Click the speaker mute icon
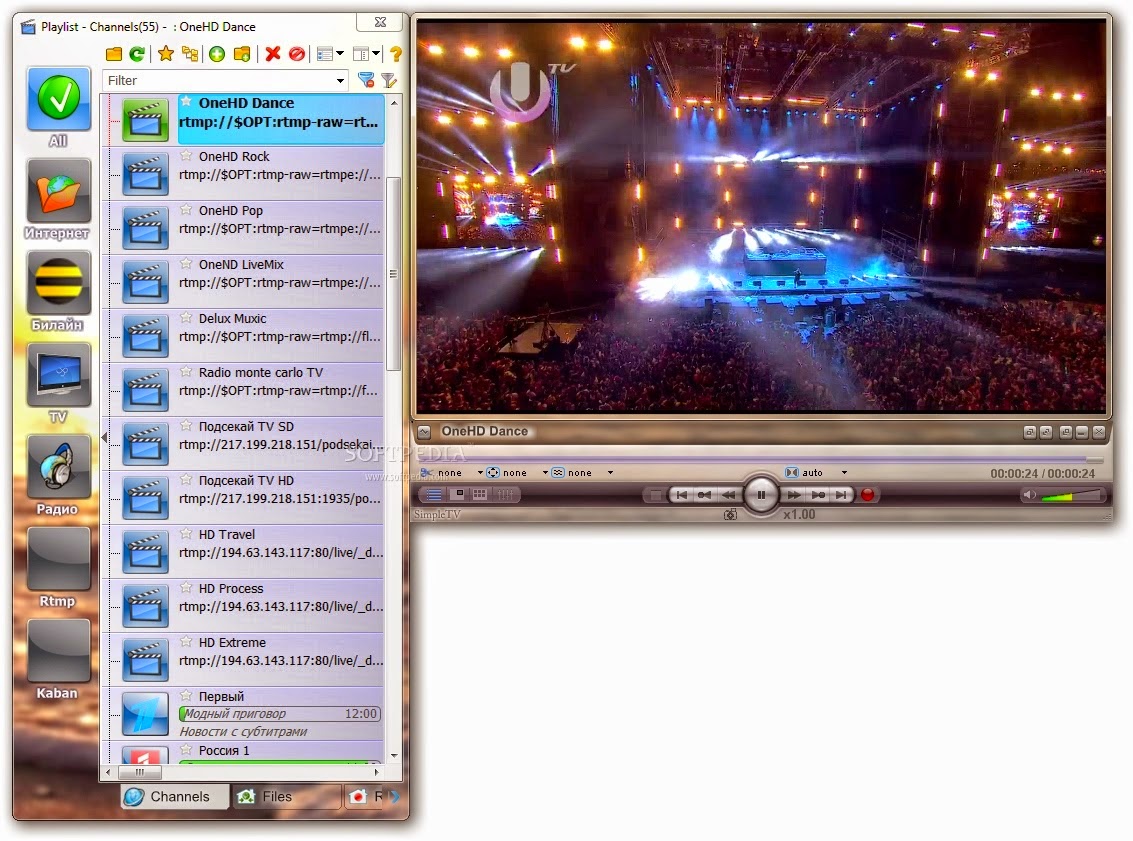 pyautogui.click(x=1029, y=495)
